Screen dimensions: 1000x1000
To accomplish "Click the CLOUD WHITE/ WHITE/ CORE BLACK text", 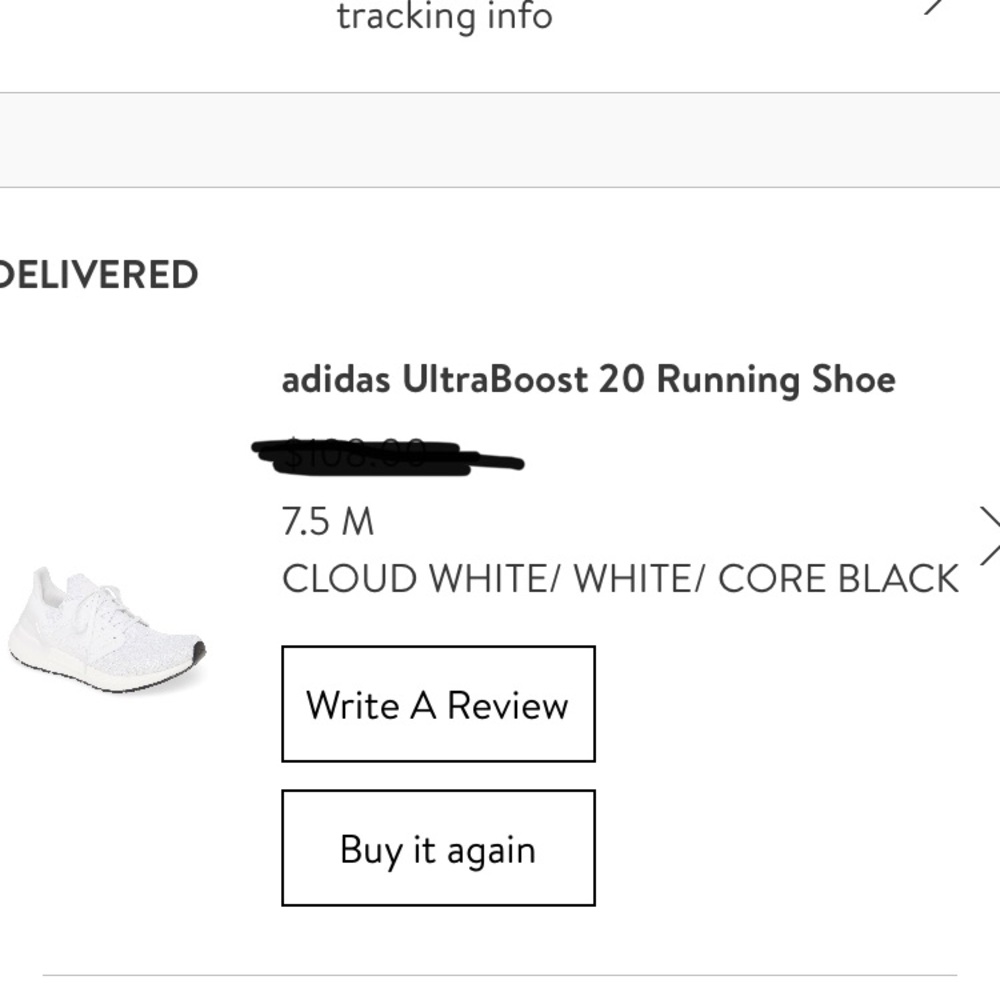I will tap(620, 578).
